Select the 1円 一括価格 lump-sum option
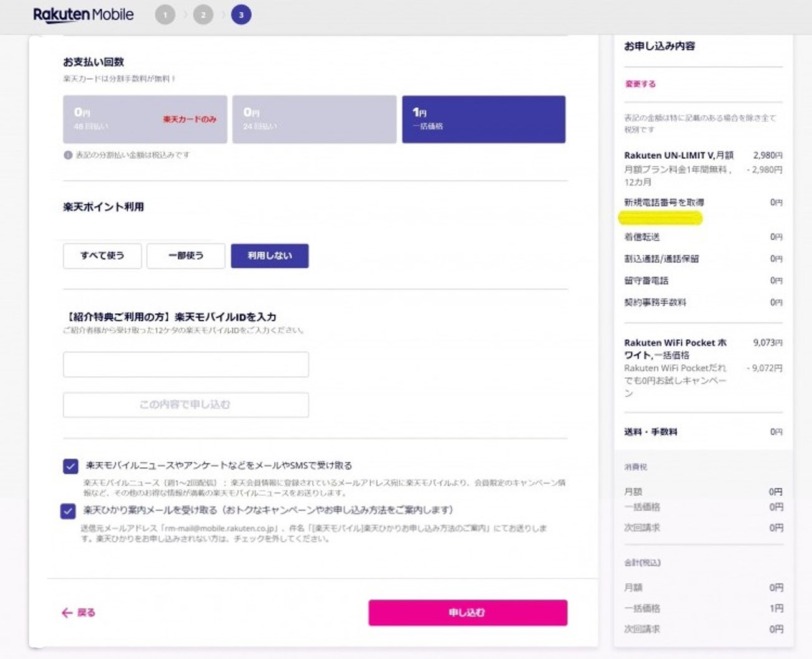The width and height of the screenshot is (812, 659). pyautogui.click(x=484, y=119)
